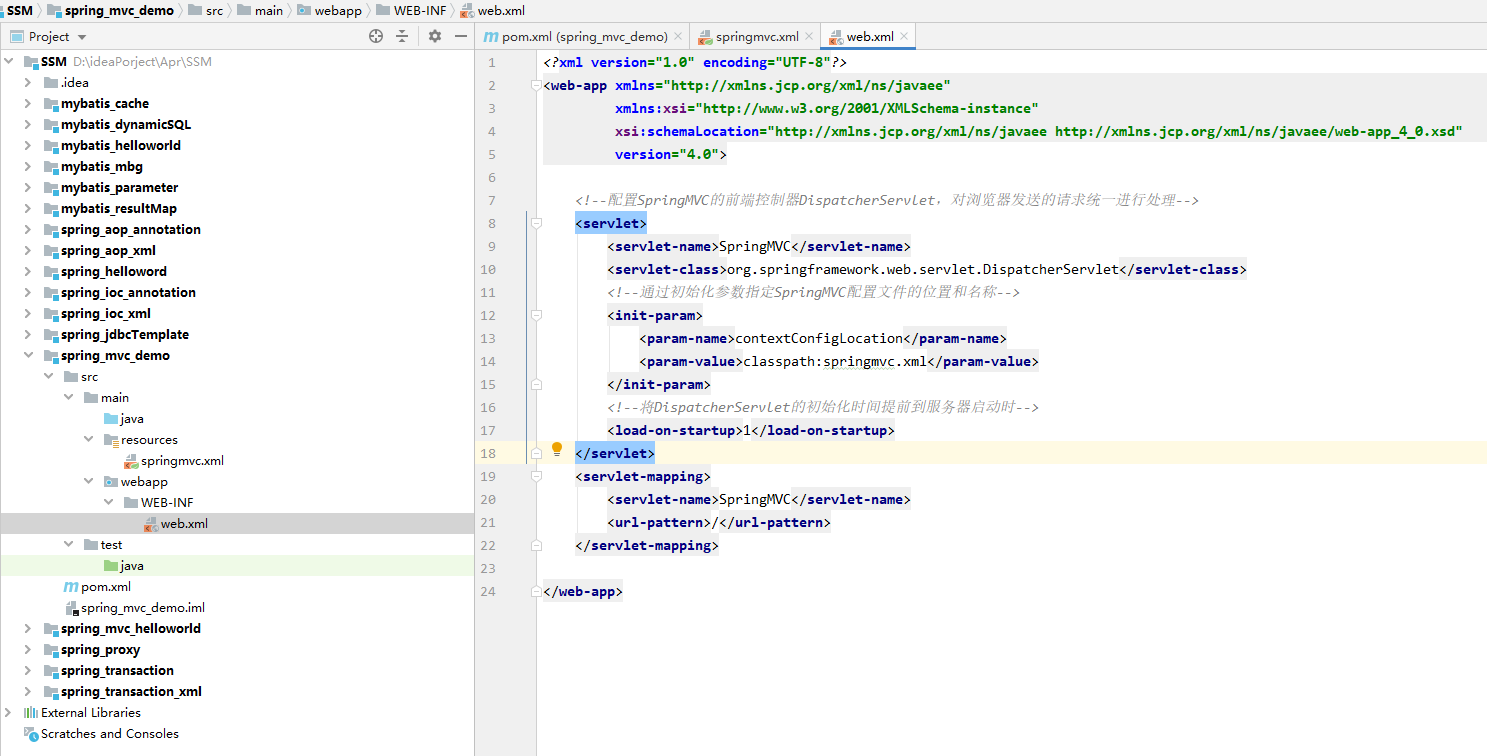This screenshot has width=1487, height=756.
Task: Click webapp in the breadcrumb bar
Action: [332, 10]
